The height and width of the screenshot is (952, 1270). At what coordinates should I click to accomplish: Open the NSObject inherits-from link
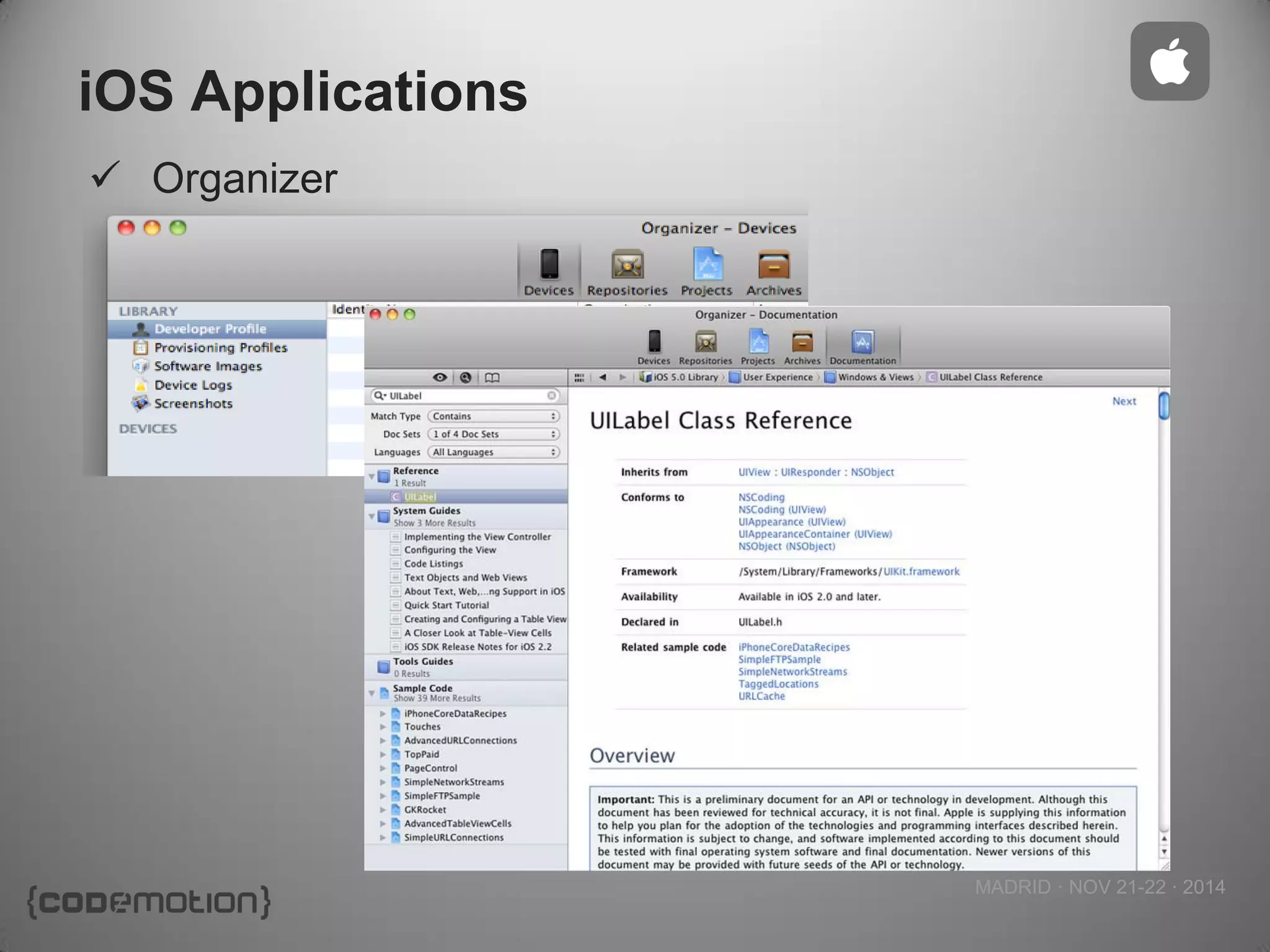point(873,472)
